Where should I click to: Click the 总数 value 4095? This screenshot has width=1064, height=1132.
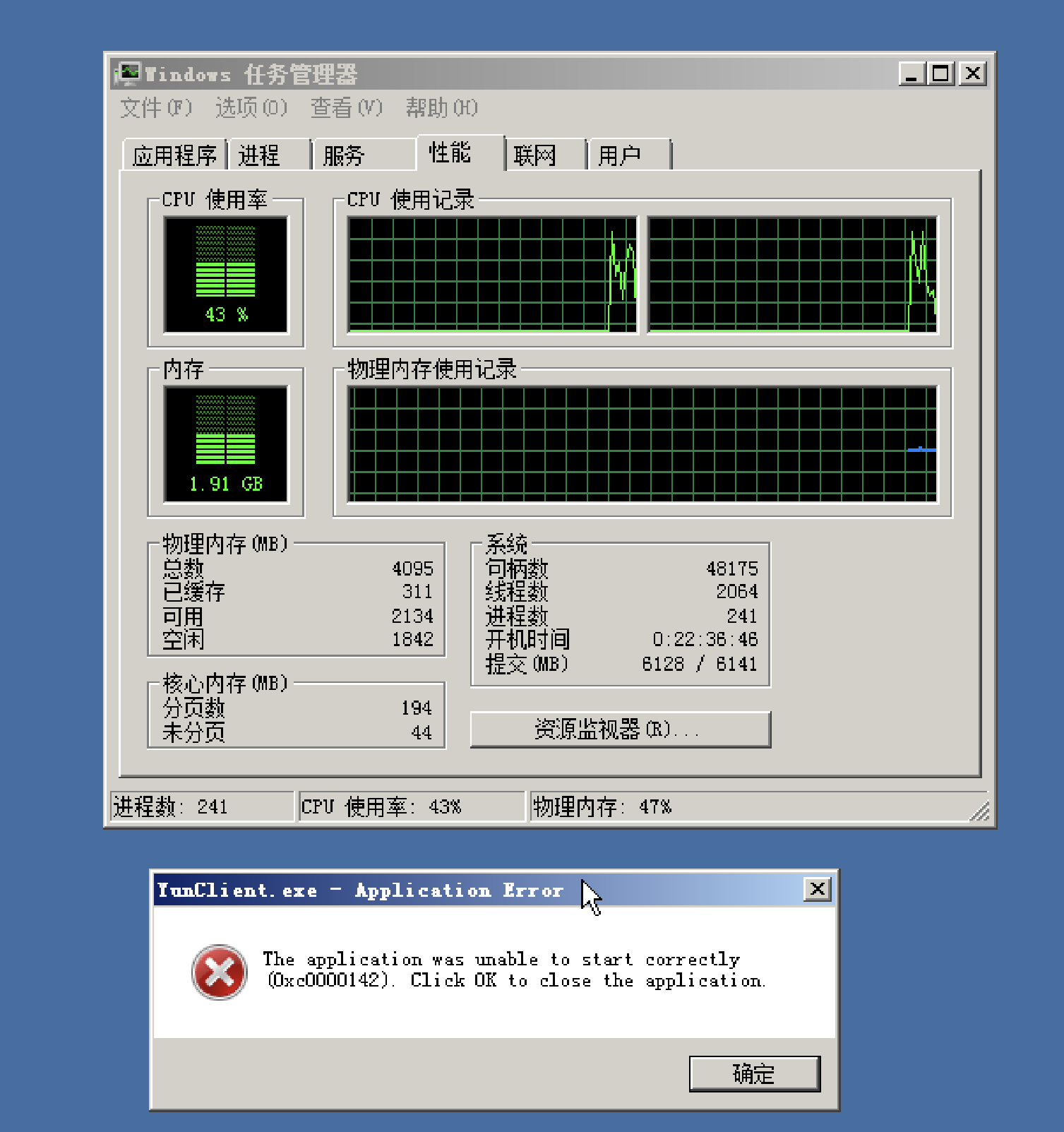tap(412, 568)
